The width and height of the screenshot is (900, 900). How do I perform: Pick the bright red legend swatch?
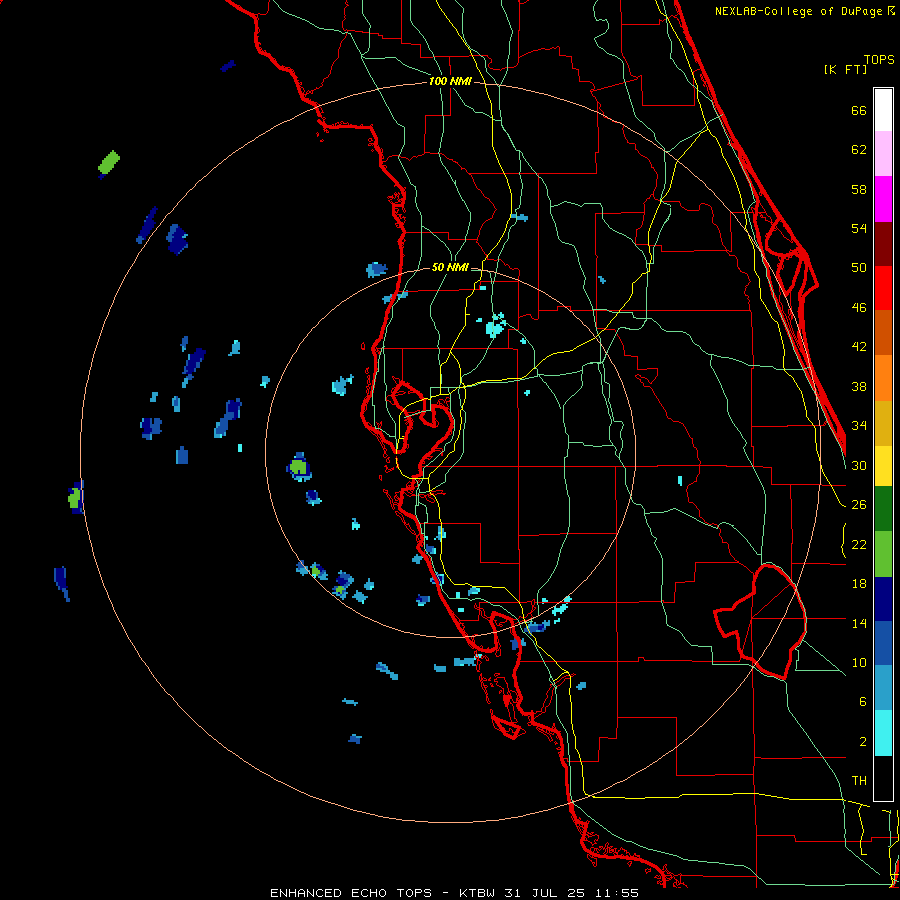[883, 288]
